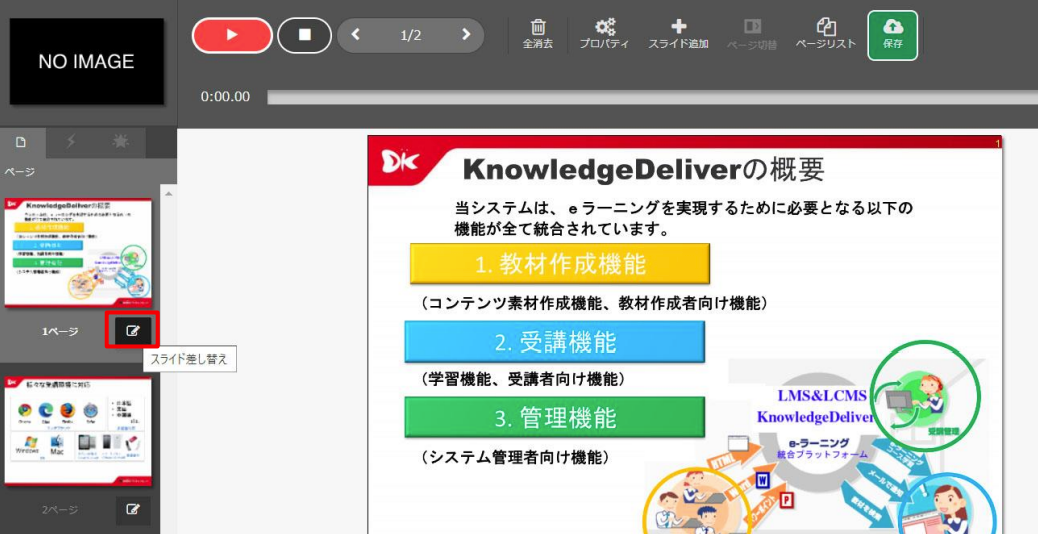Select page 2 slide thumbnail
Viewport: 1038px width, 534px height.
[x=78, y=431]
